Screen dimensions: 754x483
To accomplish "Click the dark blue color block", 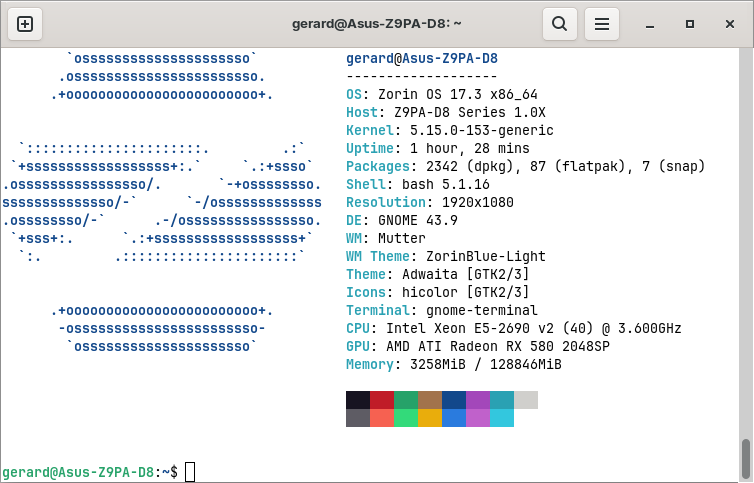I will tap(453, 400).
